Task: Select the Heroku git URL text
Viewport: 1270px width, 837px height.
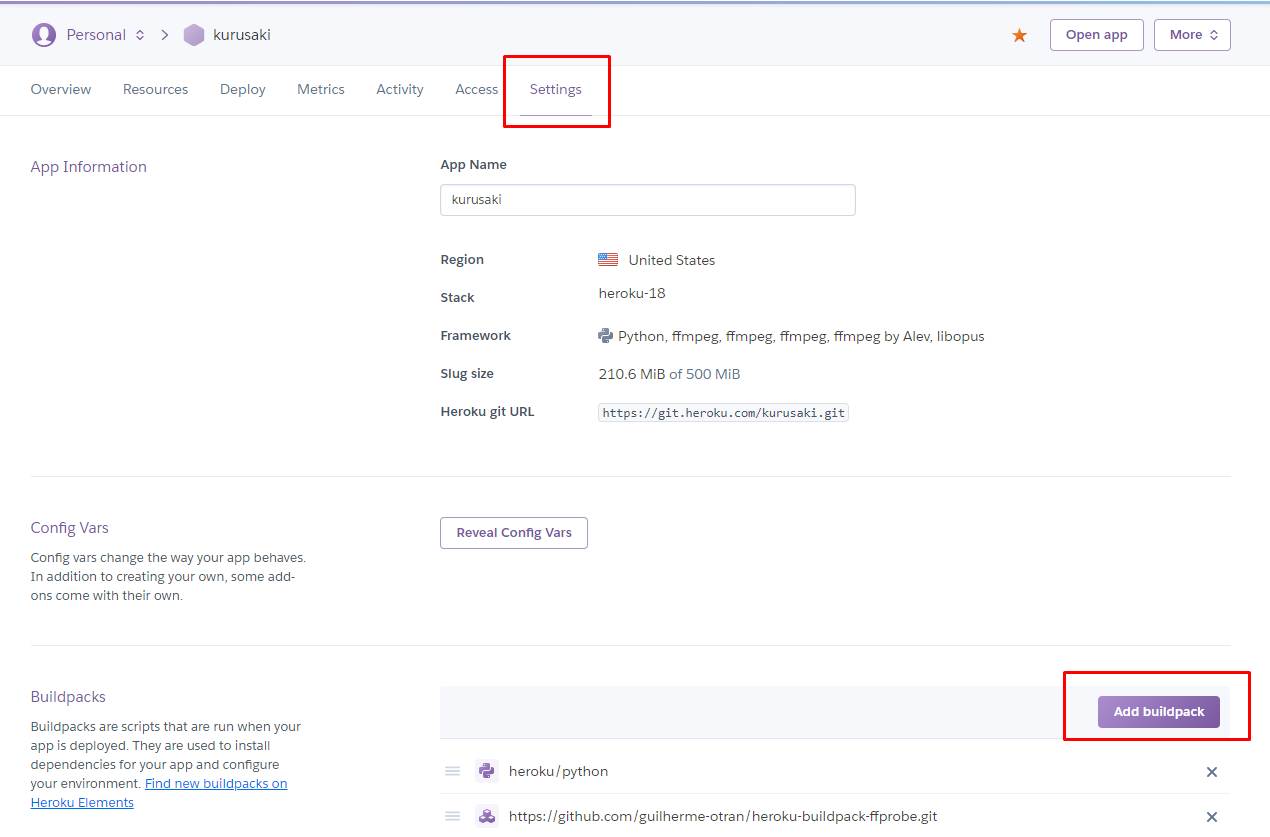Action: click(723, 413)
